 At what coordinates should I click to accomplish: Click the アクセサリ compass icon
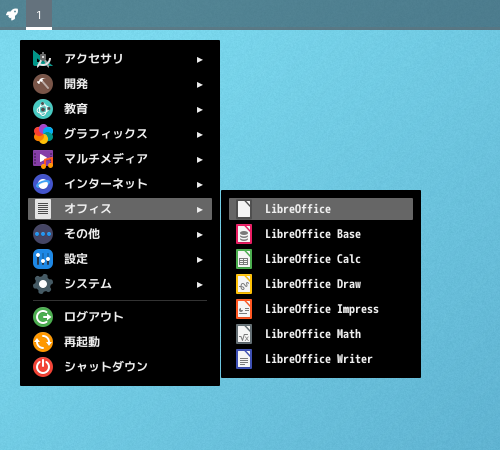point(43,59)
